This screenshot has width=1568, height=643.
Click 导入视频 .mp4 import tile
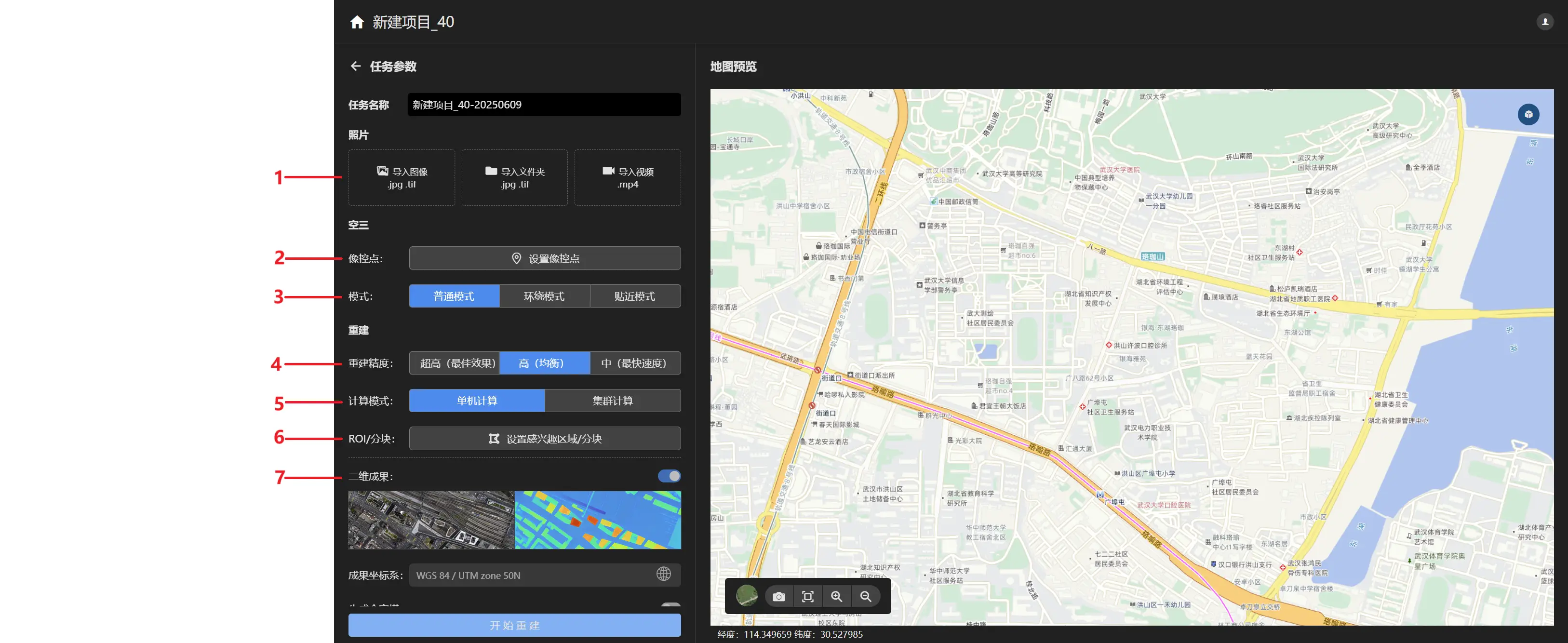coord(628,178)
